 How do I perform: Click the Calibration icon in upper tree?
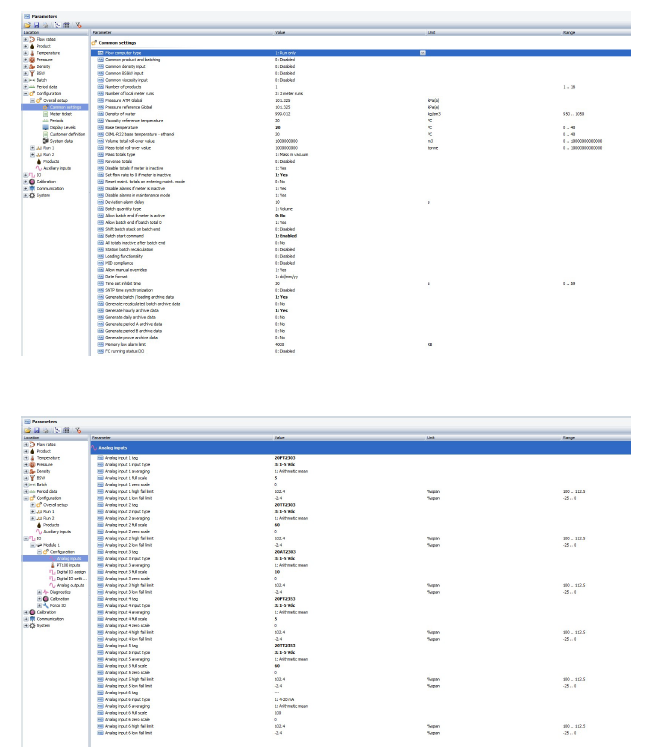32,182
